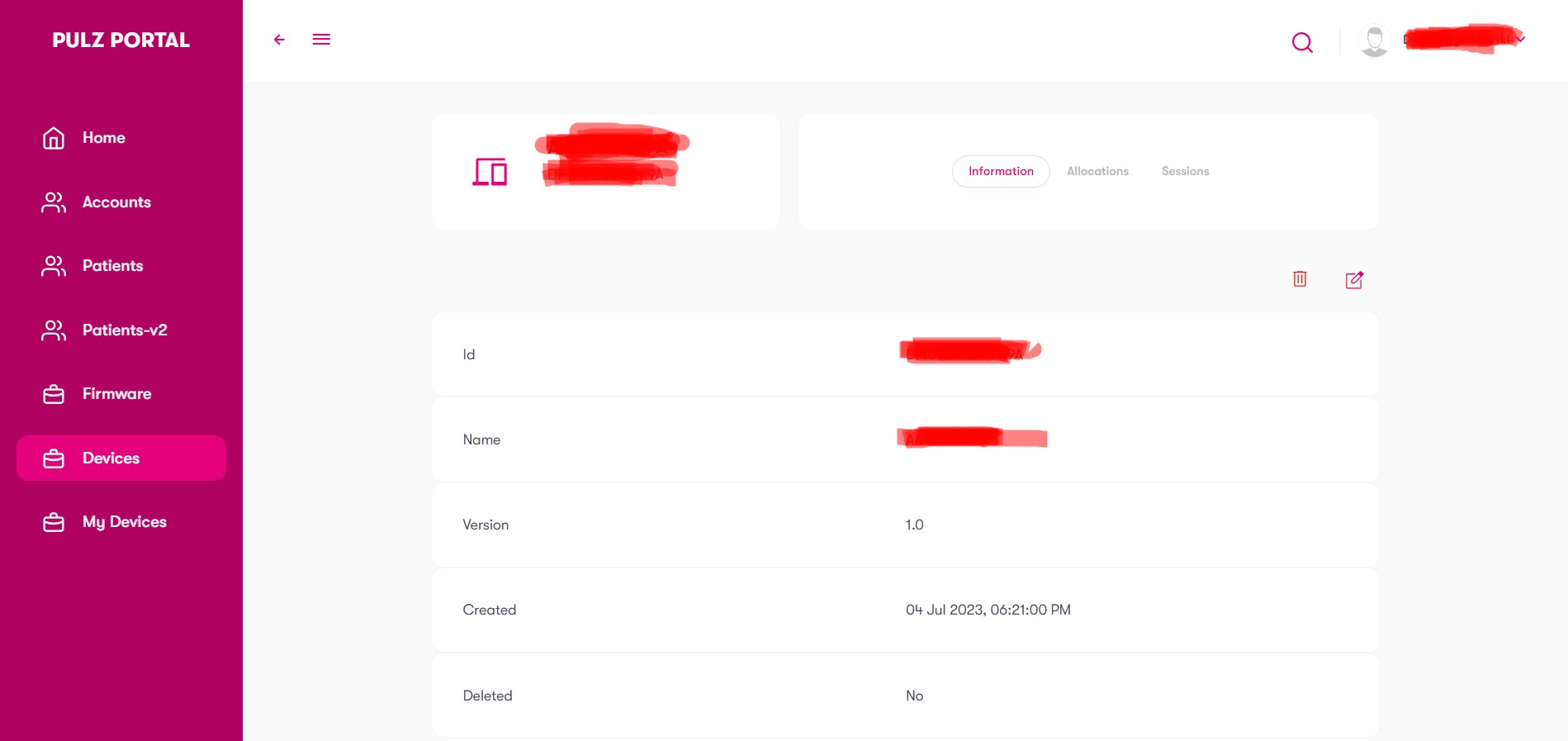1568x741 pixels.
Task: Go to Accounts in sidebar
Action: pyautogui.click(x=116, y=202)
